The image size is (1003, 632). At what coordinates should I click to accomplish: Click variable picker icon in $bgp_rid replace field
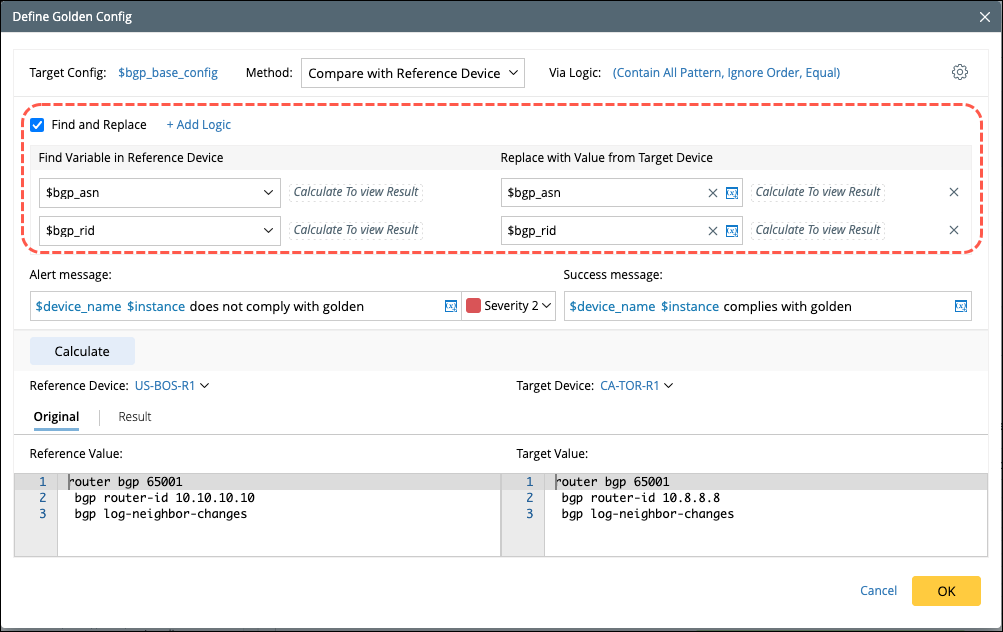tap(732, 230)
